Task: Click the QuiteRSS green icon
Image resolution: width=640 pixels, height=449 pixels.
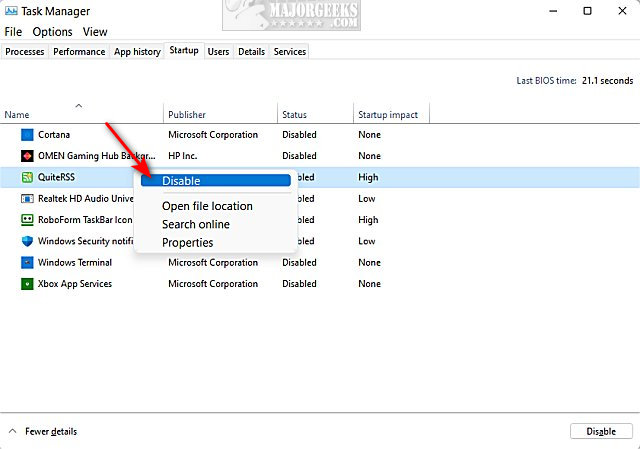Action: click(27, 177)
